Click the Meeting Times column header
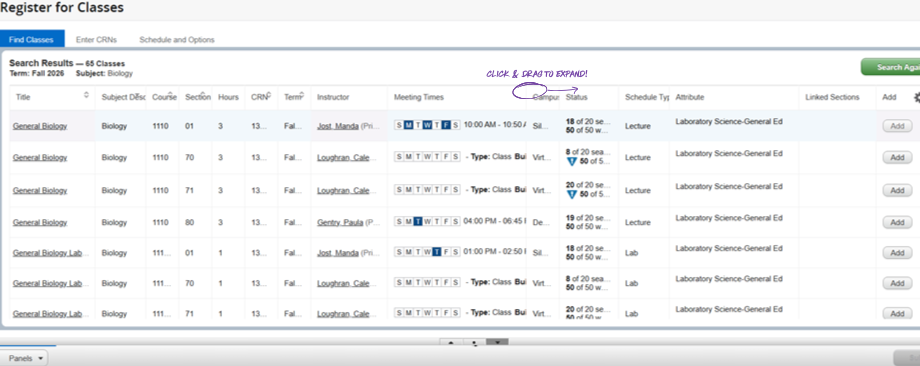The height and width of the screenshot is (366, 920). [x=419, y=97]
